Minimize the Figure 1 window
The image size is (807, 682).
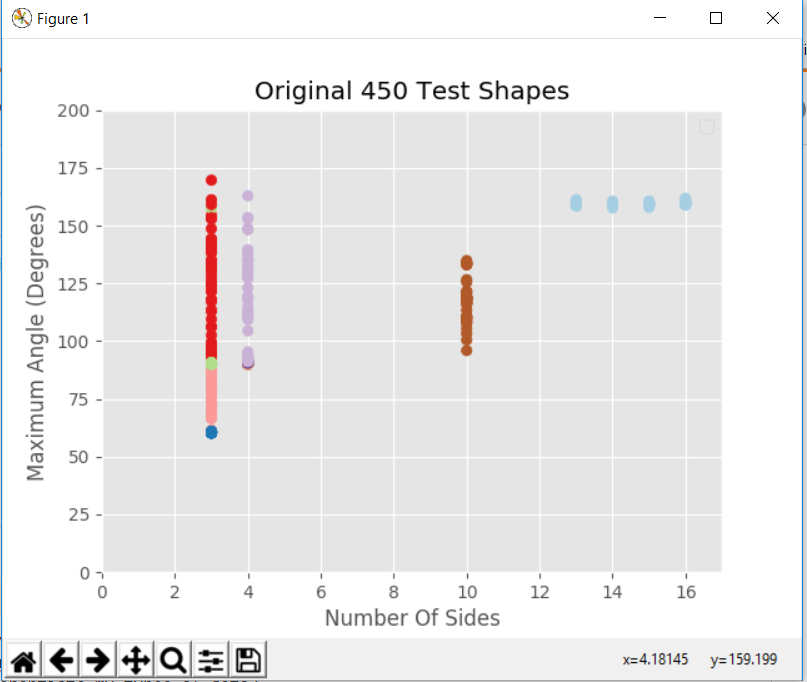pos(660,18)
